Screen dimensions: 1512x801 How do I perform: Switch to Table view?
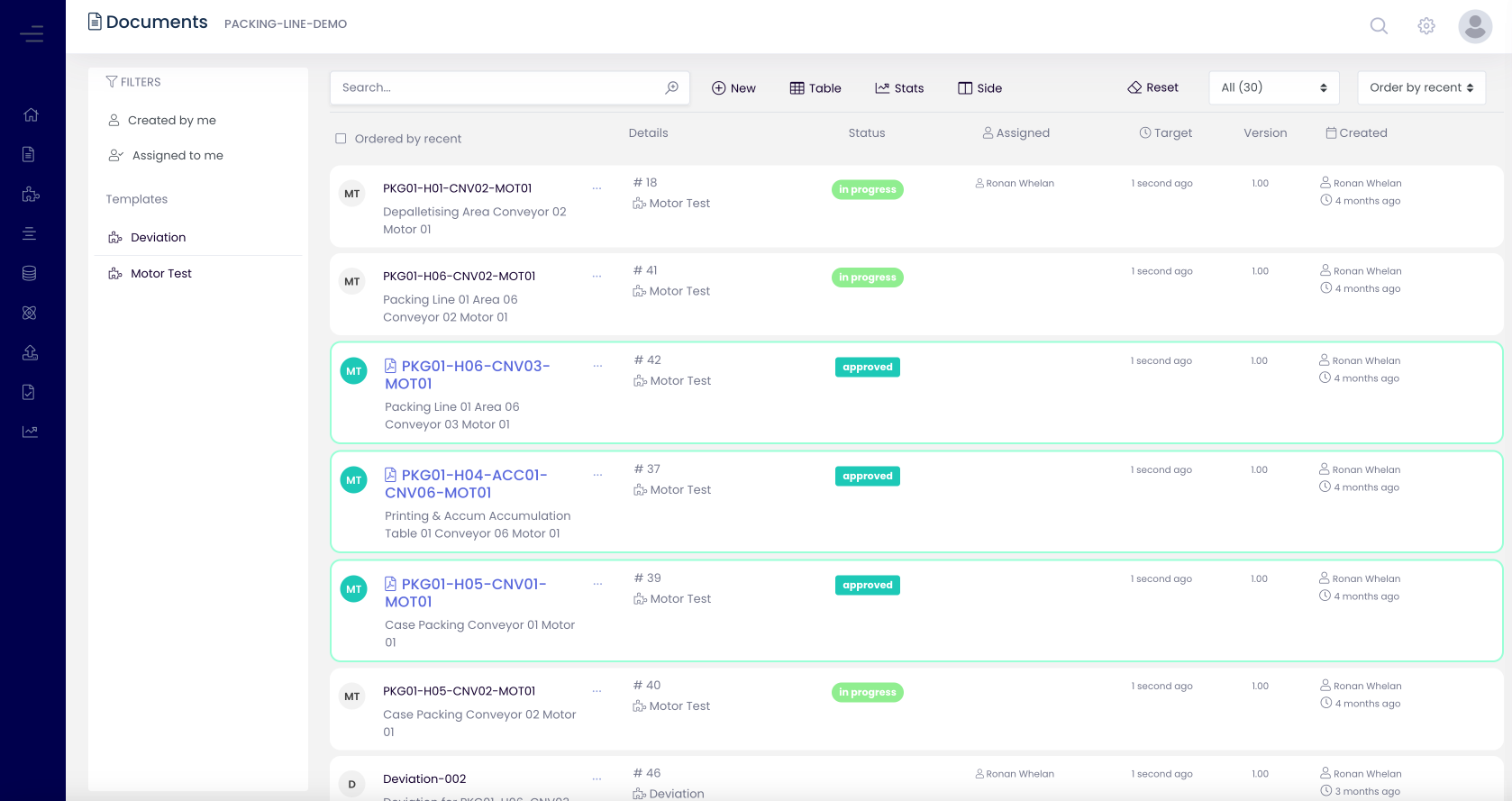tap(815, 87)
